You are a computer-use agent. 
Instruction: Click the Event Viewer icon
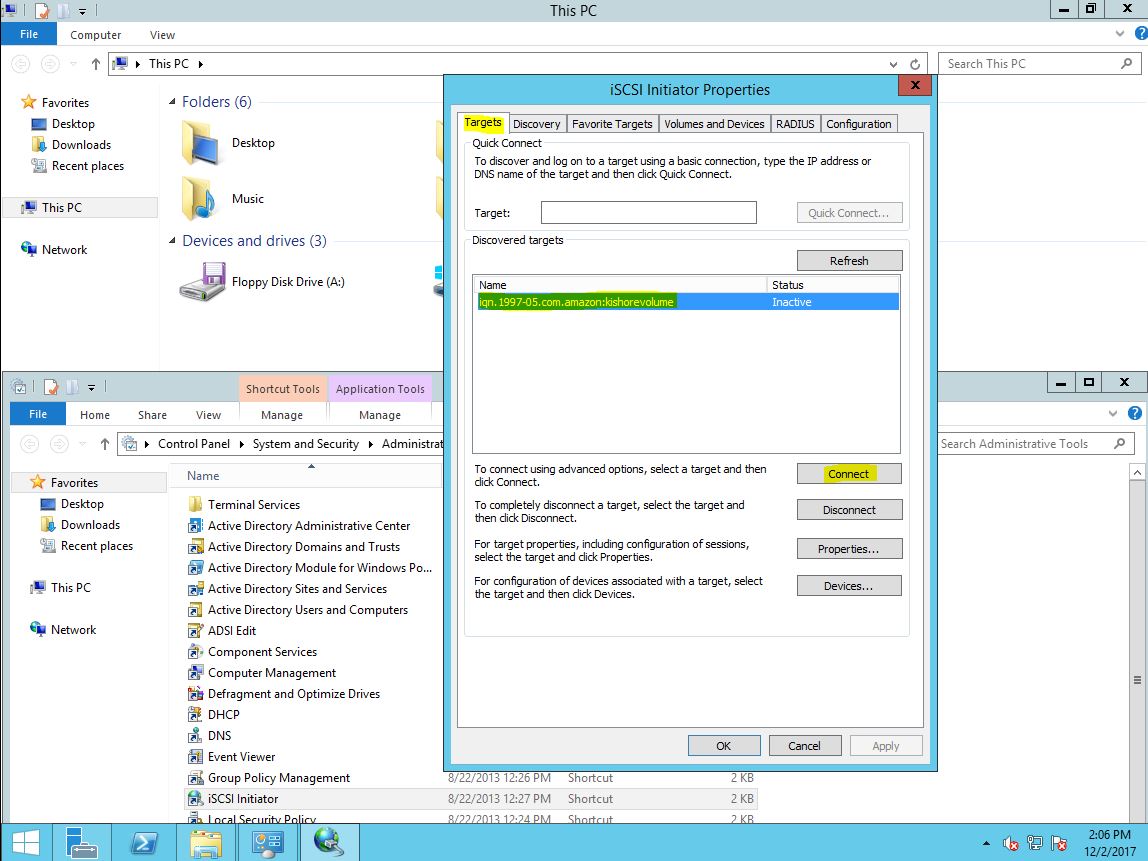[x=196, y=757]
